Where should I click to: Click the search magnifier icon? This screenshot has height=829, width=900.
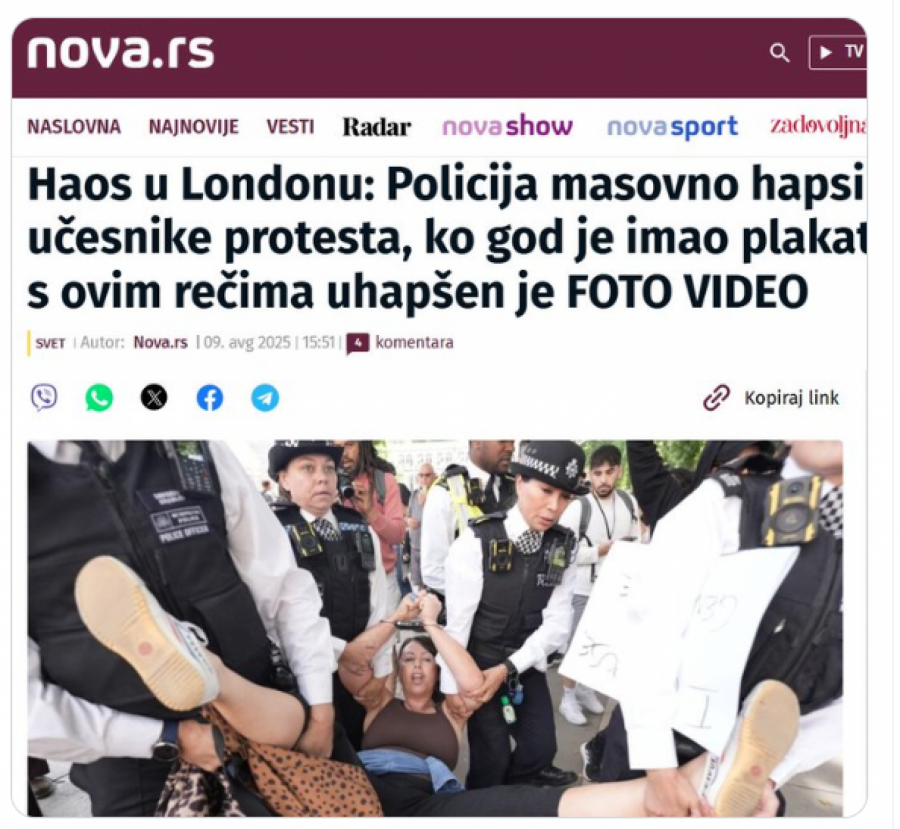point(779,53)
